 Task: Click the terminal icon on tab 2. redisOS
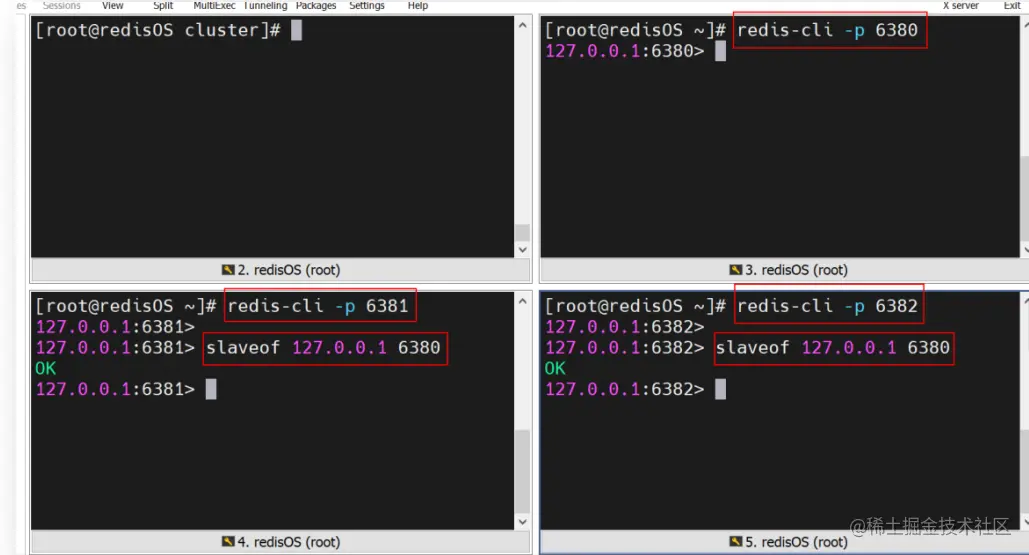tap(228, 270)
